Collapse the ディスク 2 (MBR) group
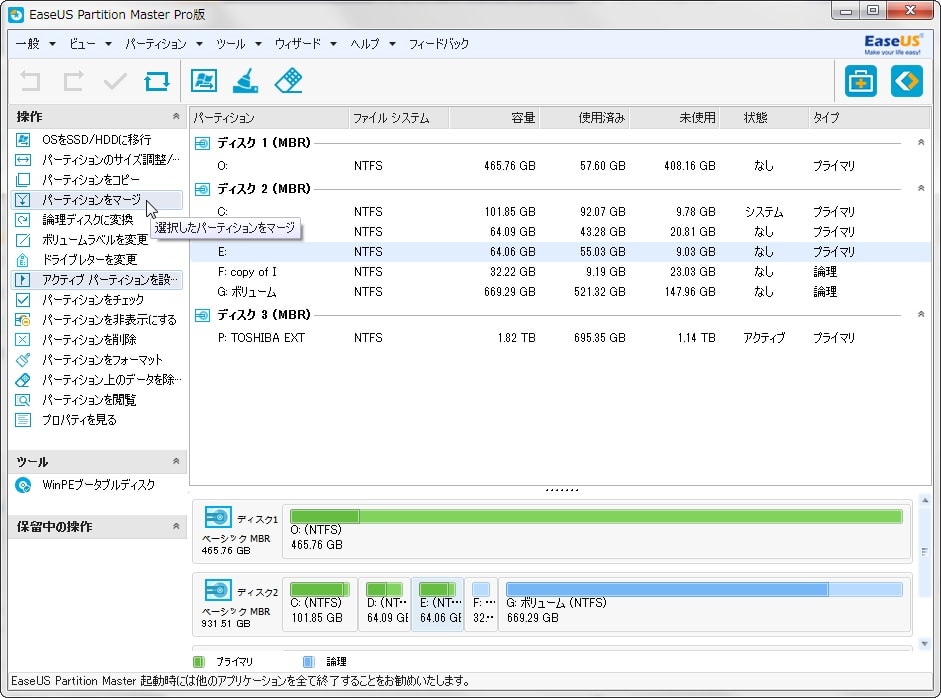Image resolution: width=941 pixels, height=698 pixels. tap(921, 188)
